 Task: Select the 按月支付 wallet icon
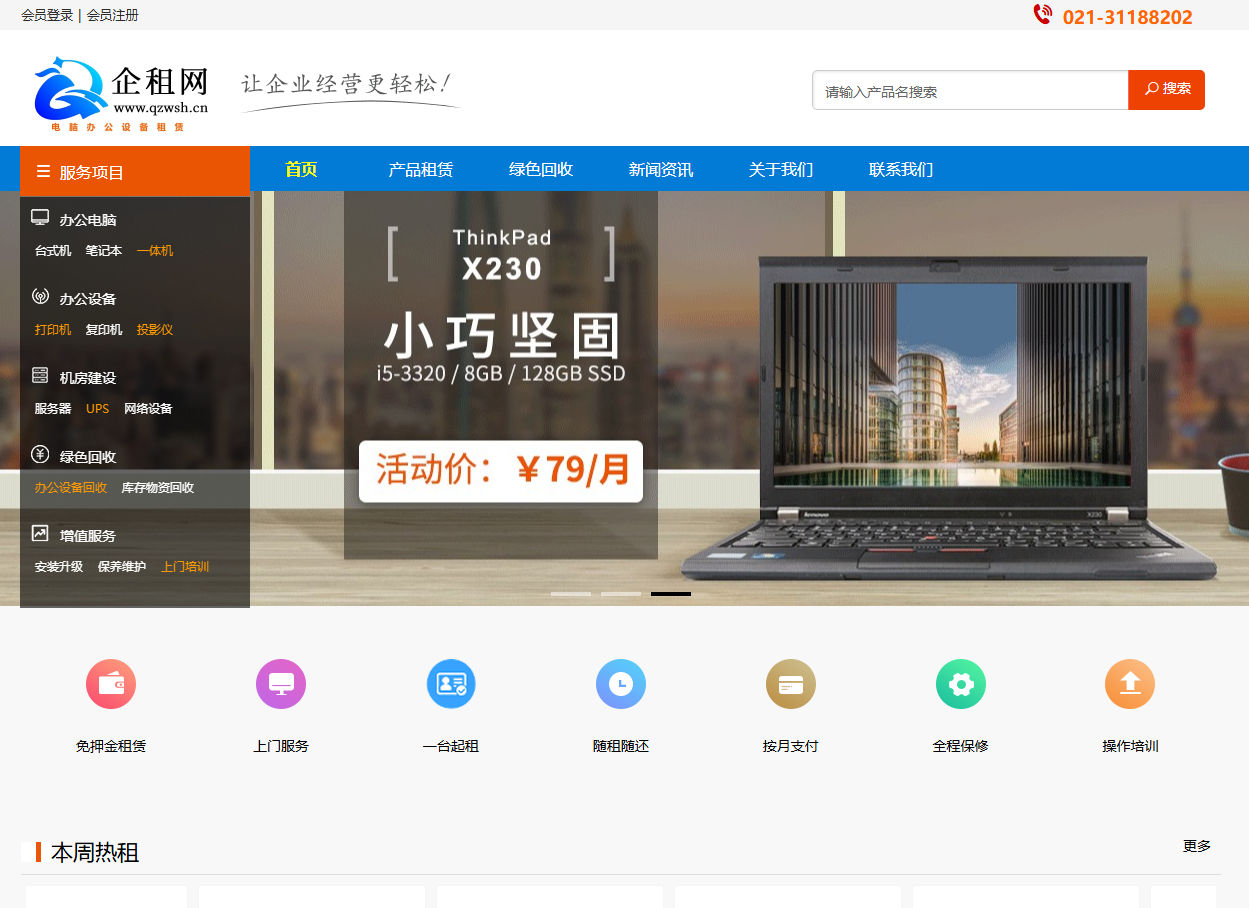point(790,684)
